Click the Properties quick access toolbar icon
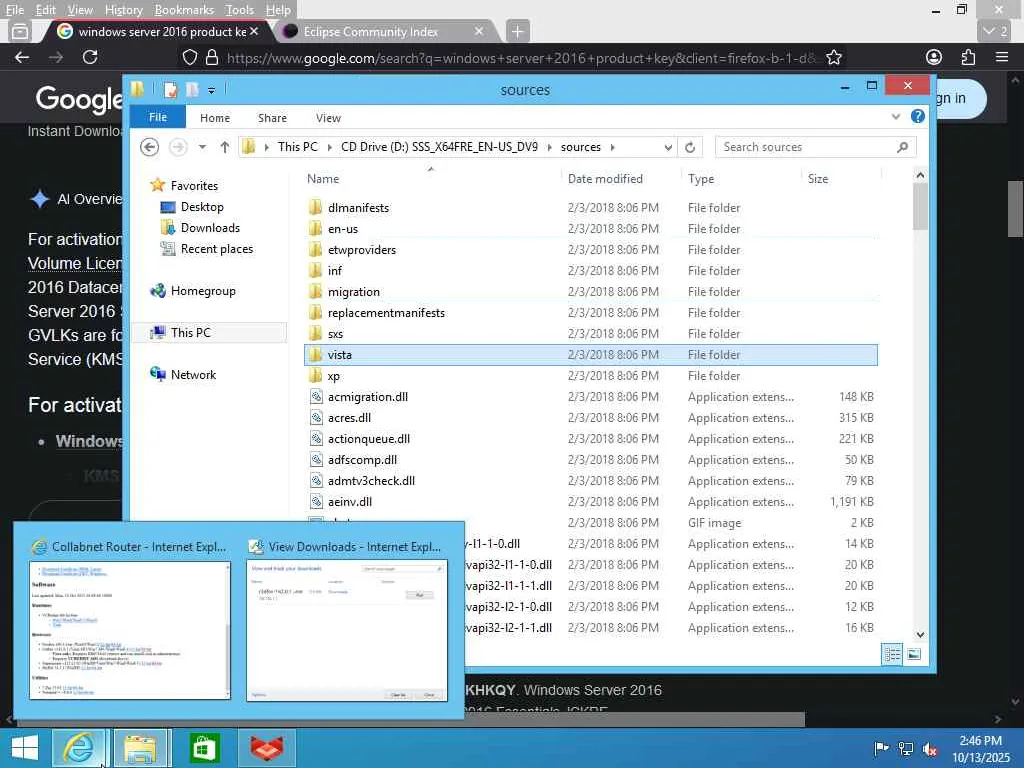The width and height of the screenshot is (1024, 768). [x=170, y=89]
